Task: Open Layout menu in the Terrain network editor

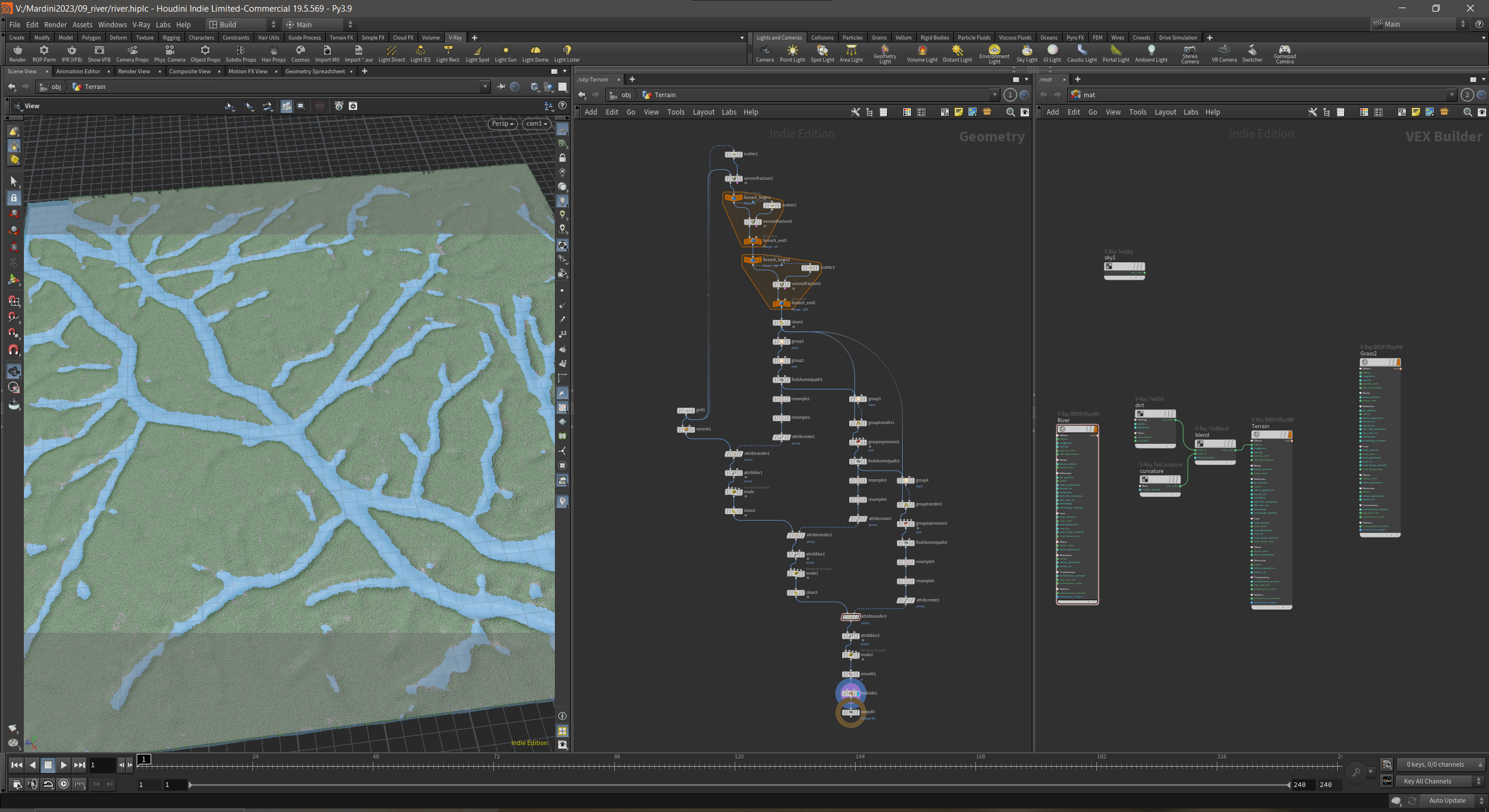Action: [703, 112]
